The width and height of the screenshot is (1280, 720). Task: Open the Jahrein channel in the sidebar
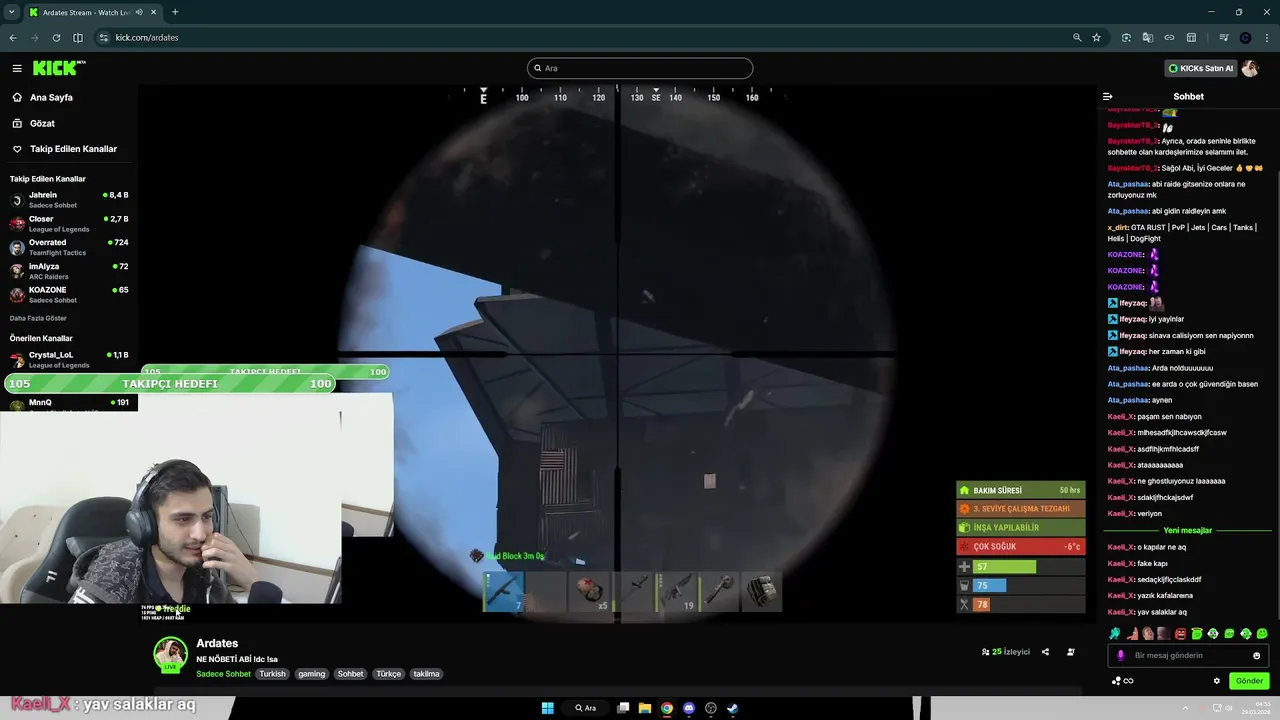click(69, 200)
